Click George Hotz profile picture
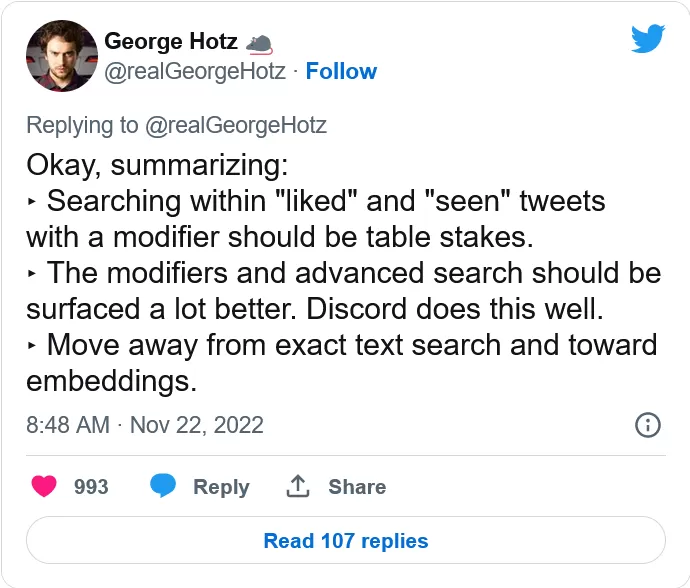 pyautogui.click(x=62, y=56)
